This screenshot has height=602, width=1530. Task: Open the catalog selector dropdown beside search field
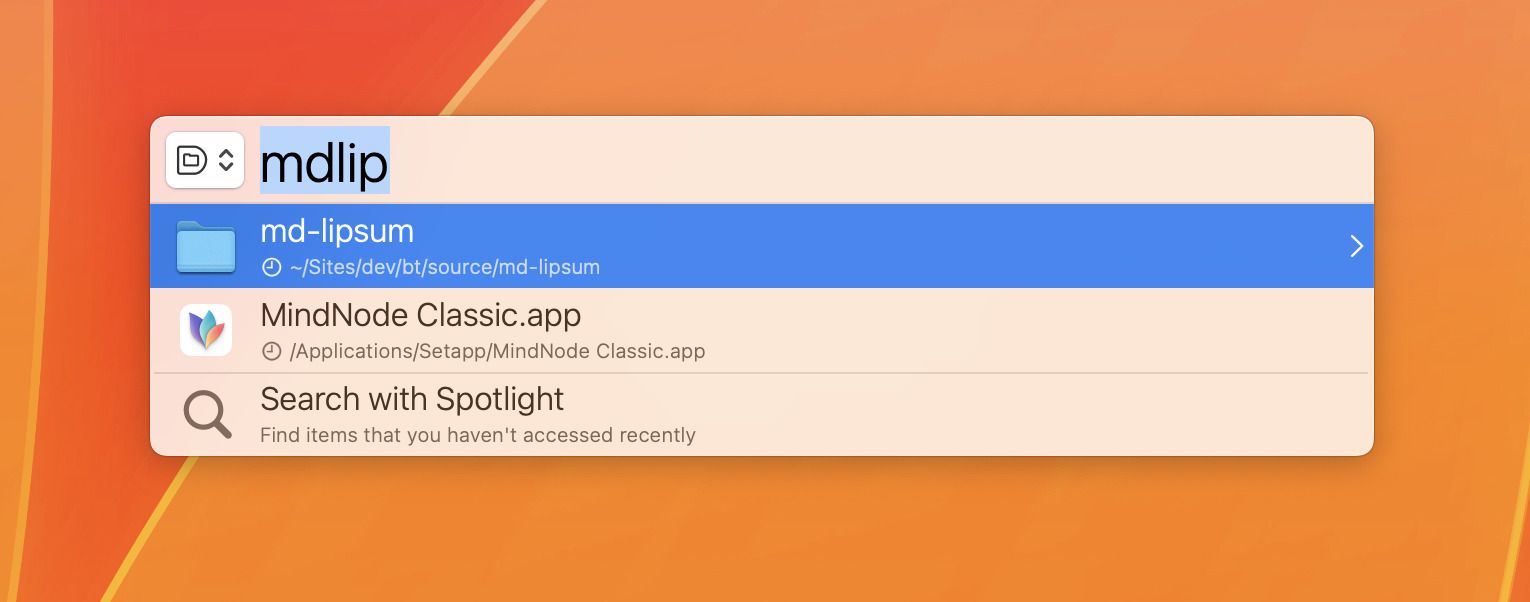pos(205,160)
